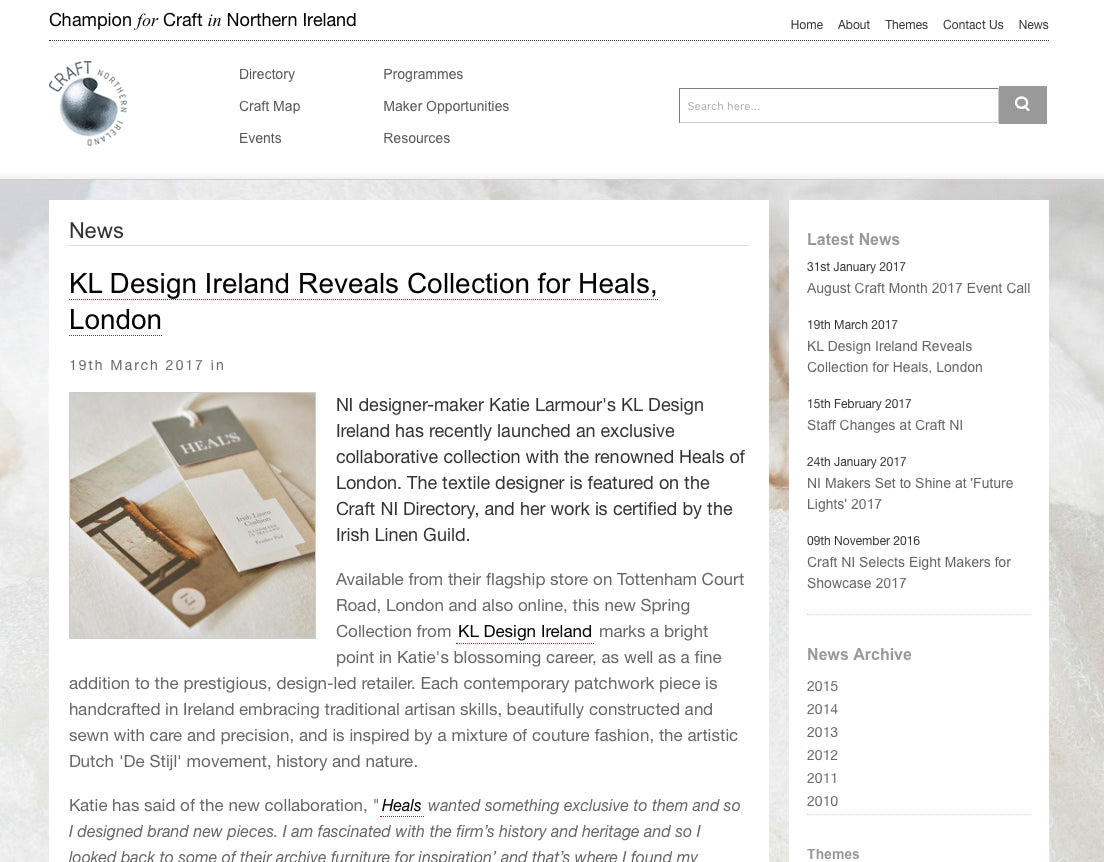View the 2014 news archive
This screenshot has height=862, width=1104.
coord(822,709)
